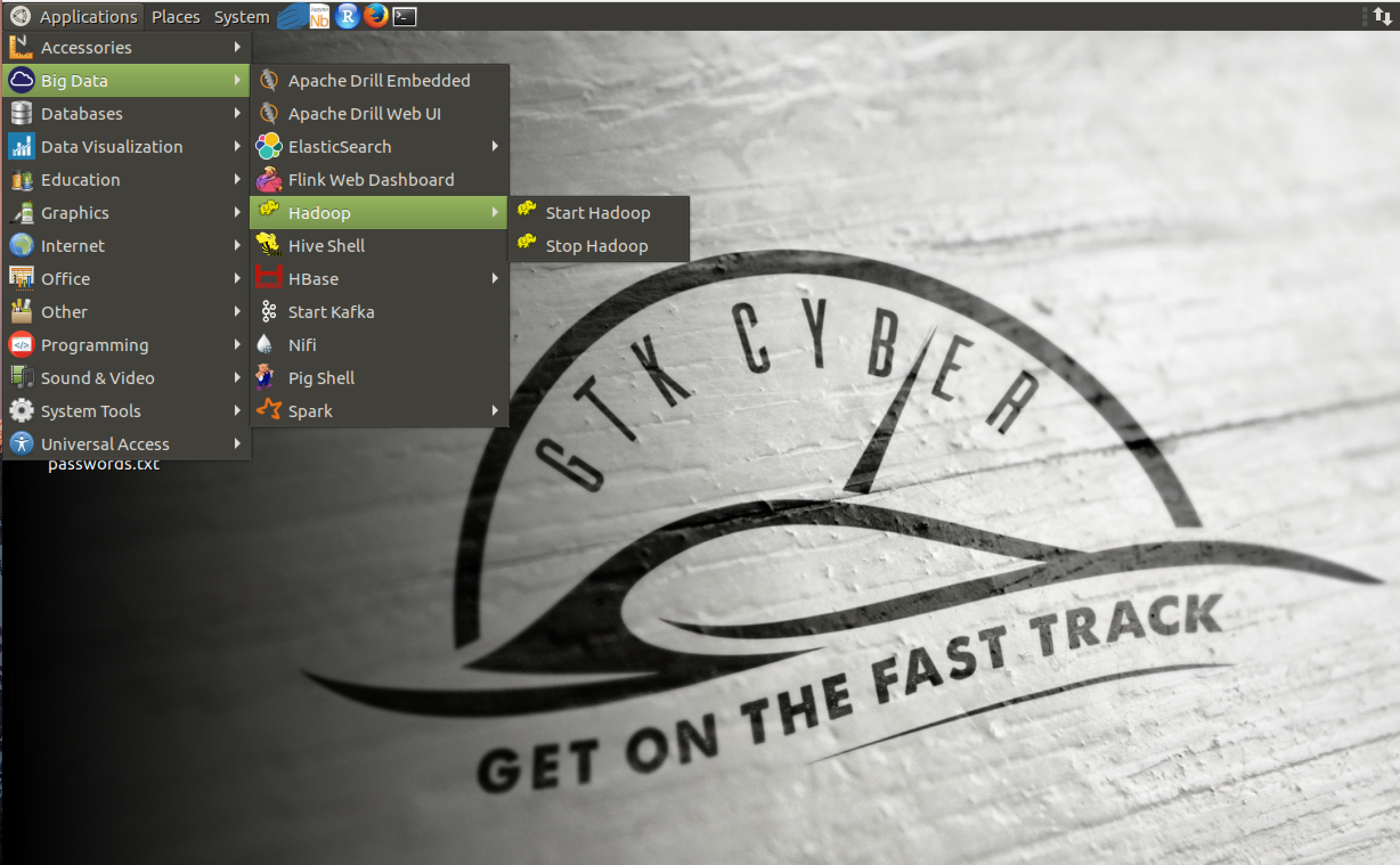Open the System menu
The width and height of the screenshot is (1400, 865).
point(242,17)
